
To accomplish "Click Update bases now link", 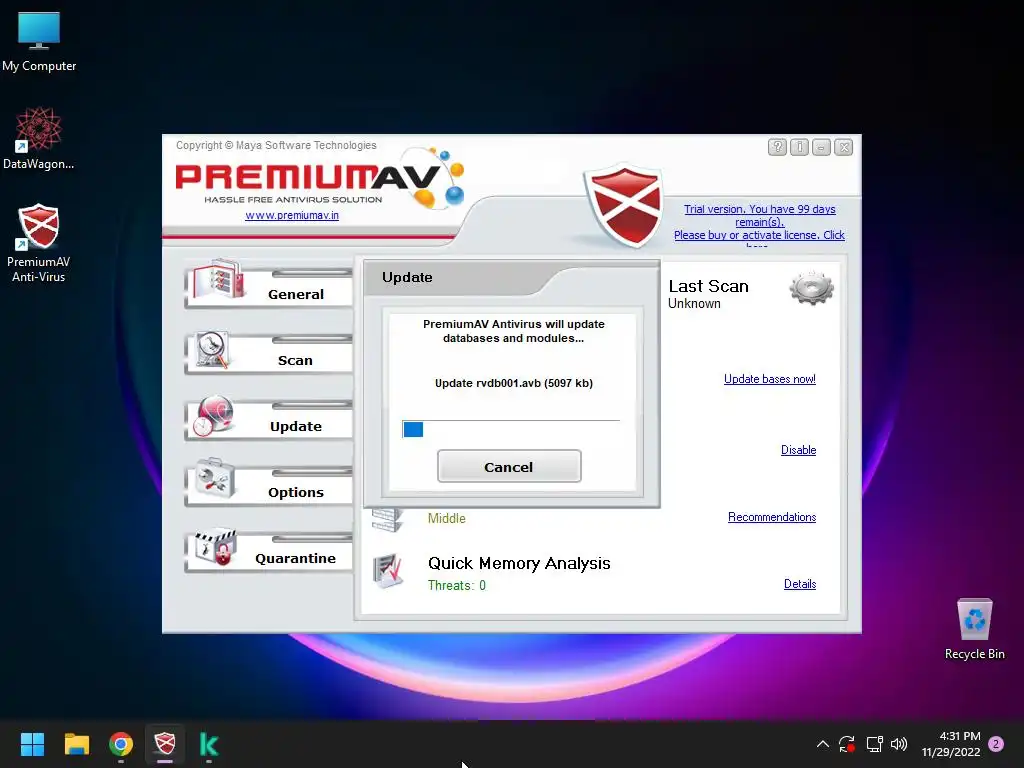I will coord(769,379).
